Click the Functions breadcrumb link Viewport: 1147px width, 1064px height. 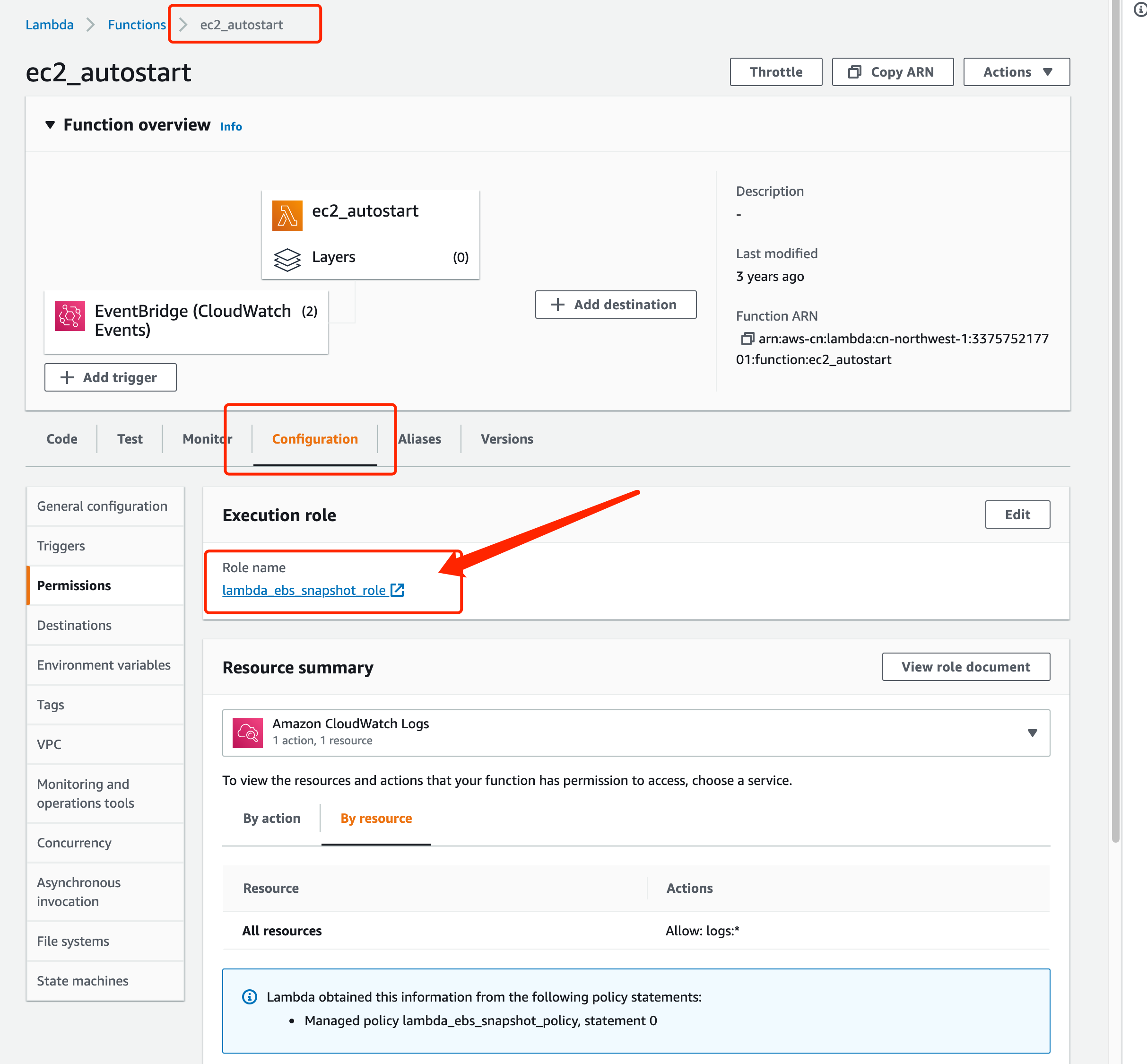pos(136,25)
